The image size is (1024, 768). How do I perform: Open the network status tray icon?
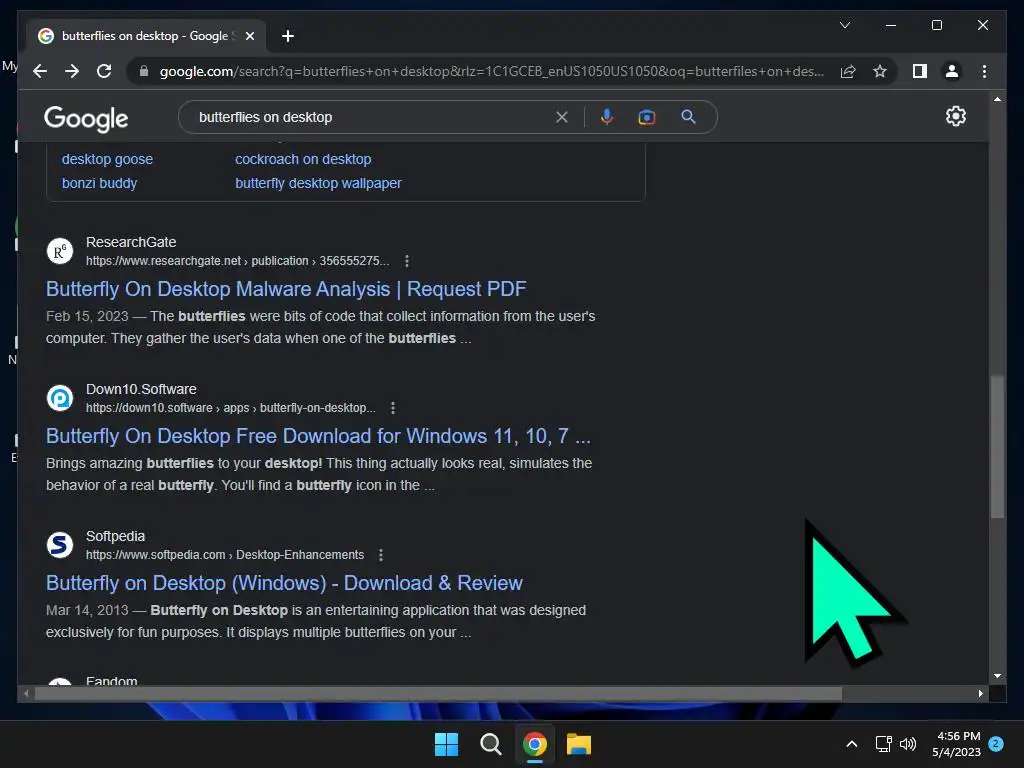point(884,744)
